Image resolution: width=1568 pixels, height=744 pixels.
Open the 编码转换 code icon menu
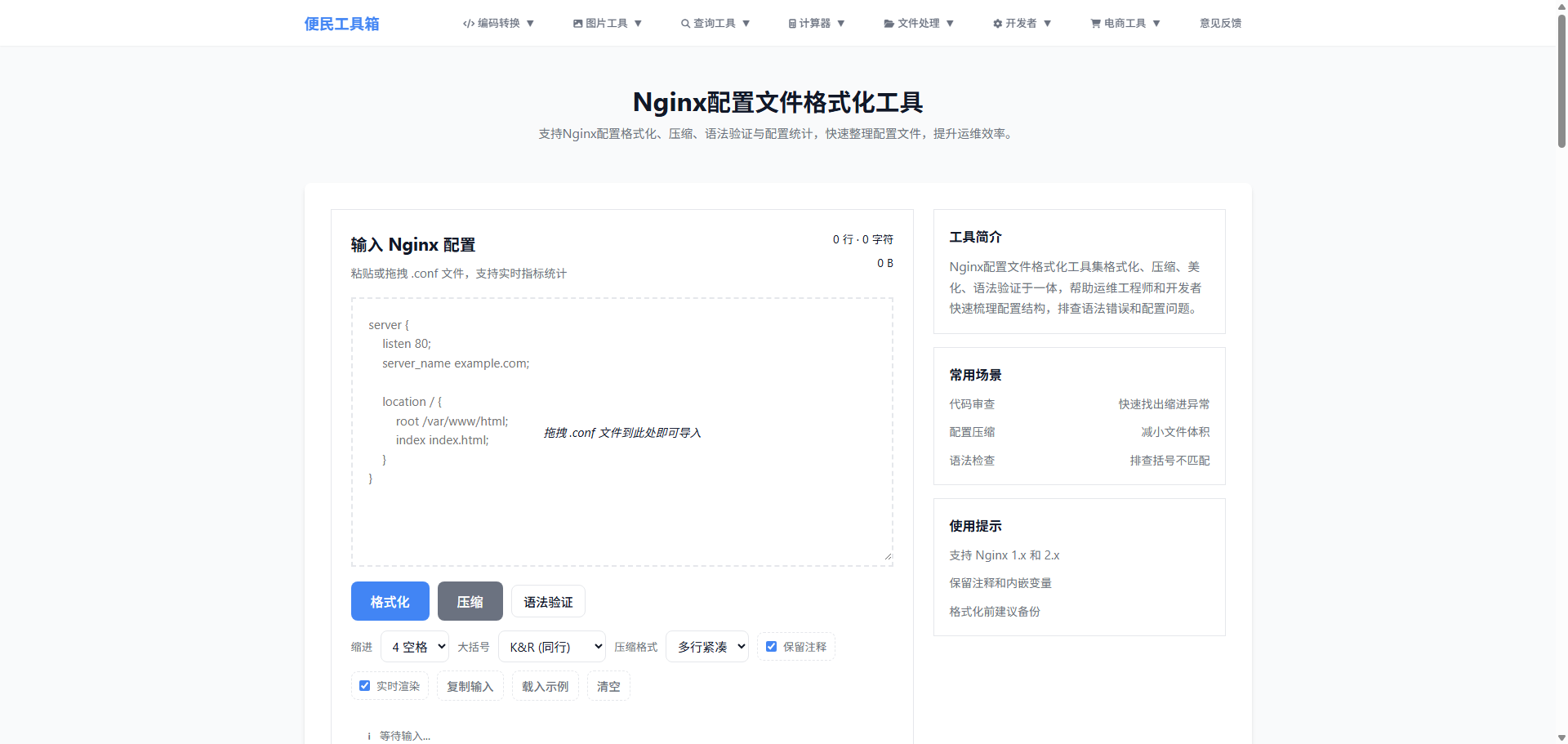tap(468, 23)
